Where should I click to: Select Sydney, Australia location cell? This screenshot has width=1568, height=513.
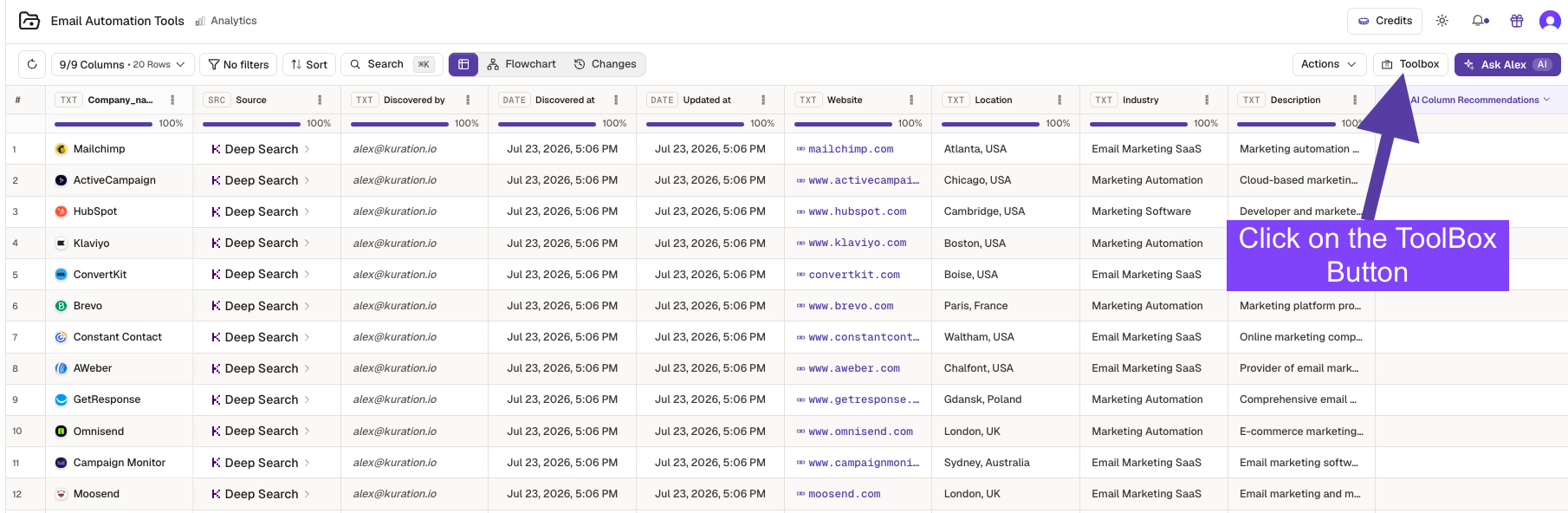[x=1006, y=463]
